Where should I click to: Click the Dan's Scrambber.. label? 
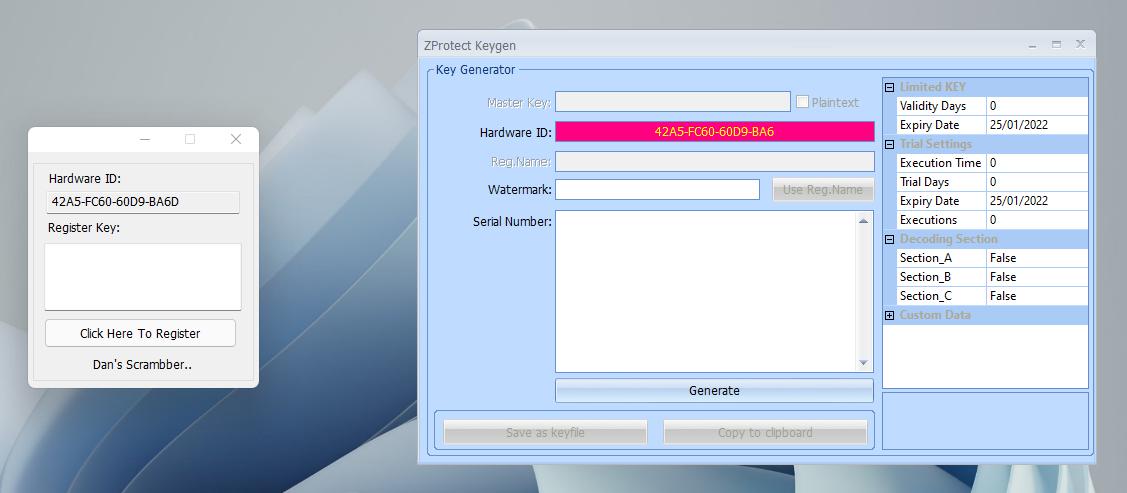(142, 364)
